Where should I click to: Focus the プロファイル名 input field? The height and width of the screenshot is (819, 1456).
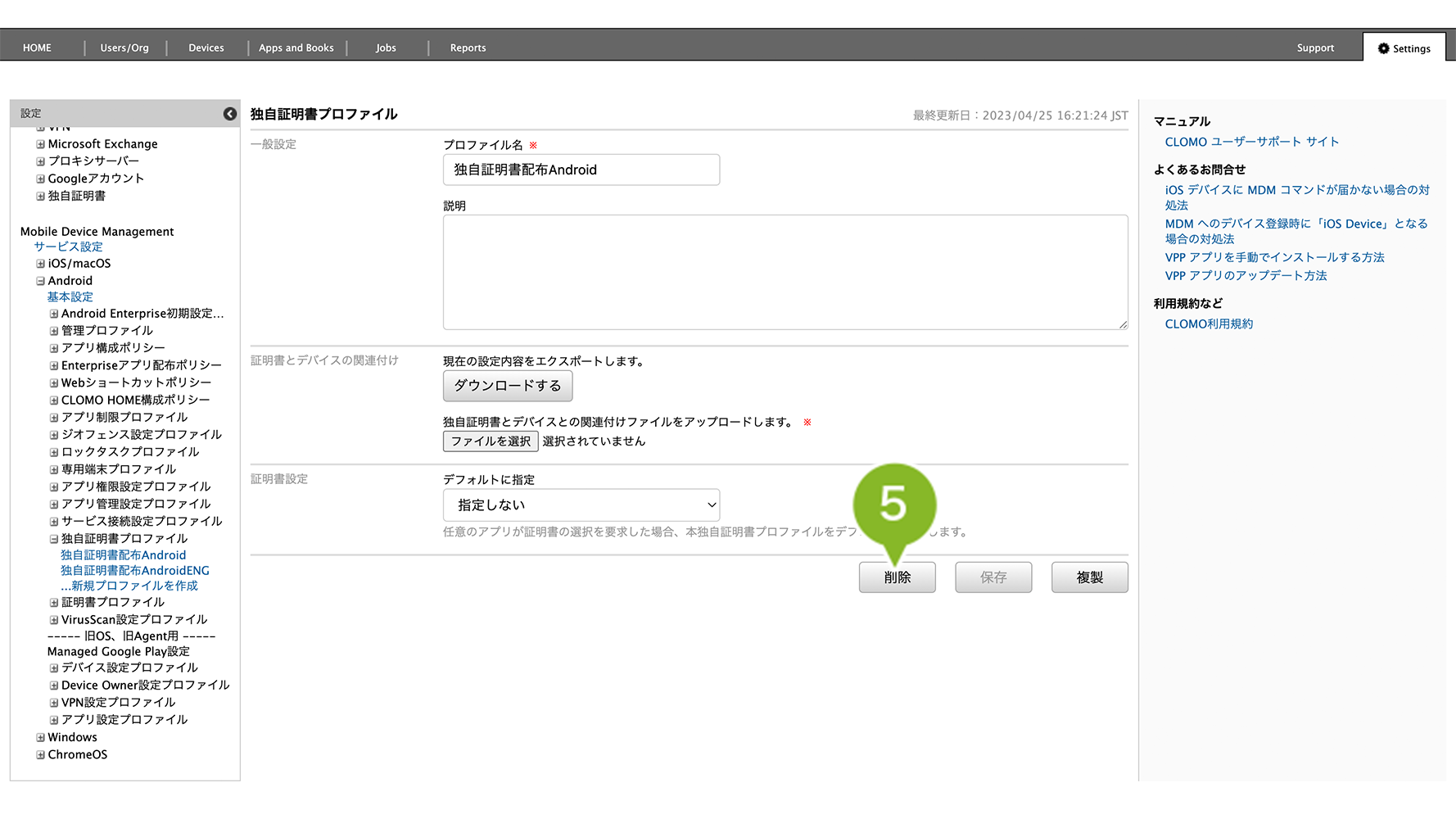pos(581,170)
